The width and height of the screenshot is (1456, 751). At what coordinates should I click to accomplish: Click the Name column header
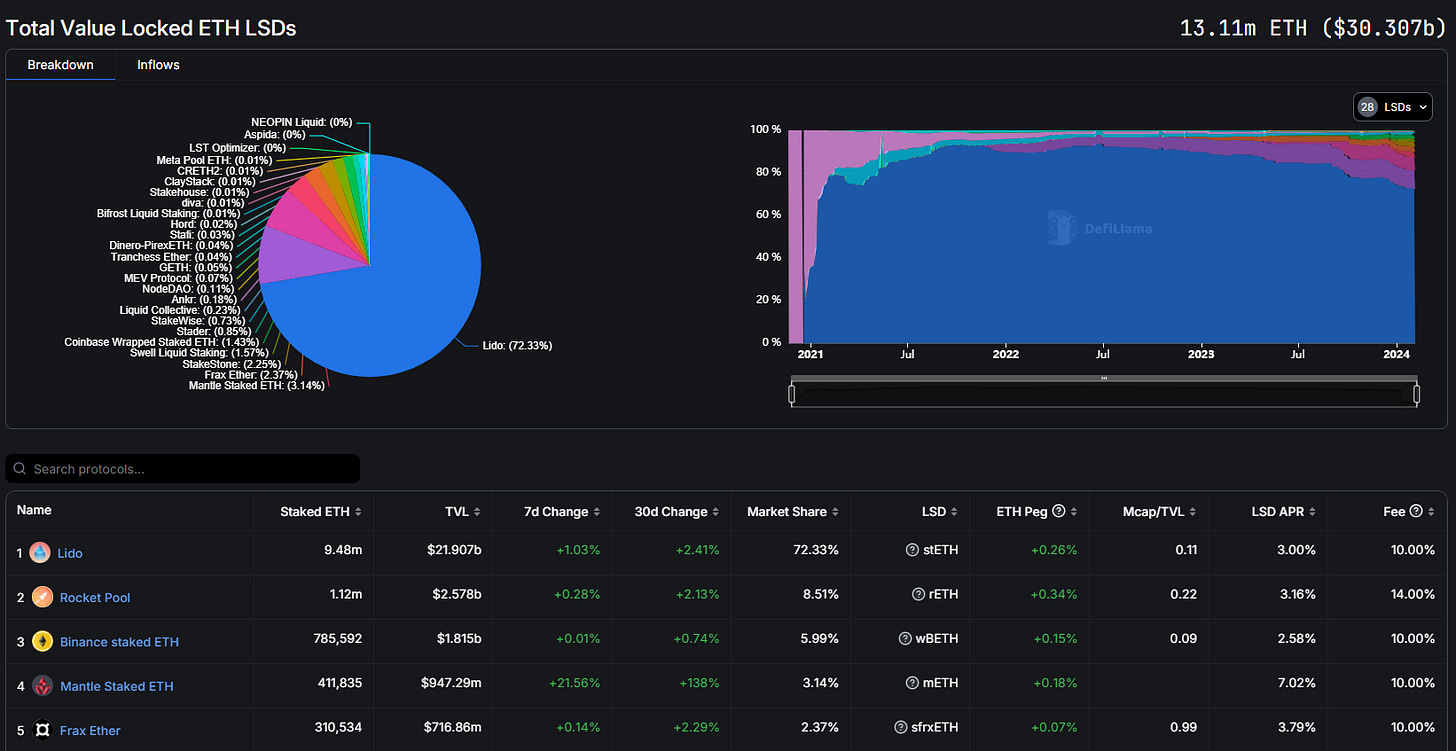(34, 510)
